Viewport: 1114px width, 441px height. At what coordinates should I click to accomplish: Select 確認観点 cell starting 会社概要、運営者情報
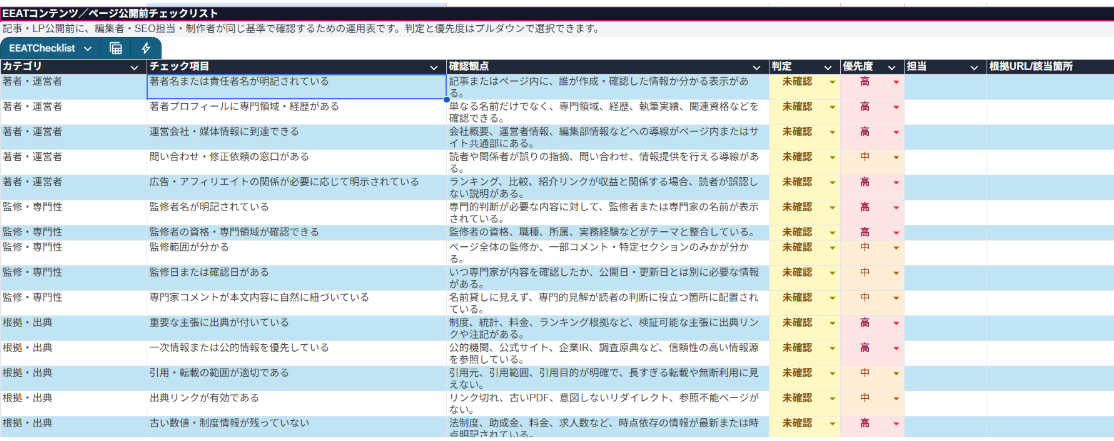click(x=607, y=137)
